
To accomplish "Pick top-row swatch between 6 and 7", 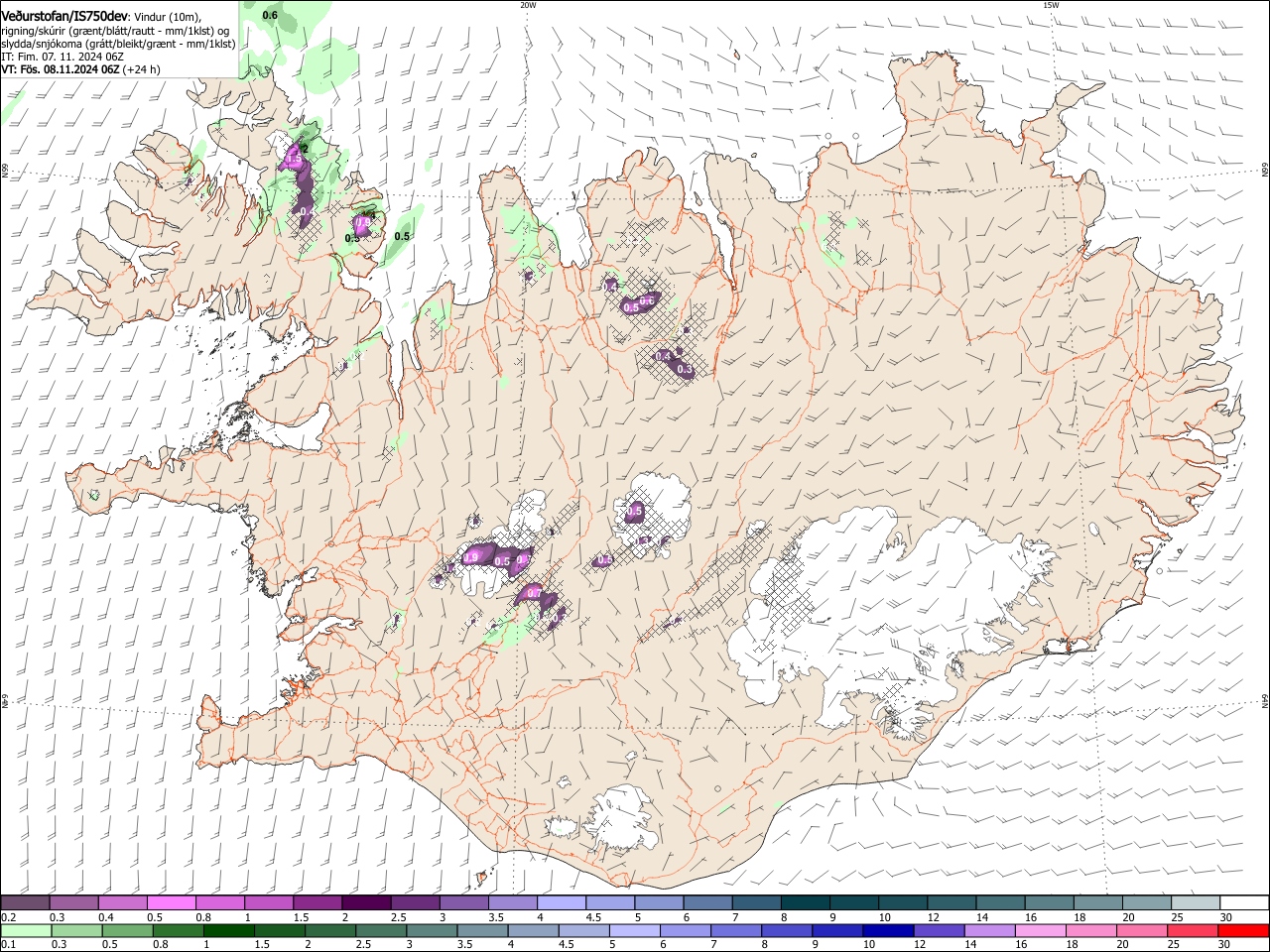I will (x=705, y=902).
